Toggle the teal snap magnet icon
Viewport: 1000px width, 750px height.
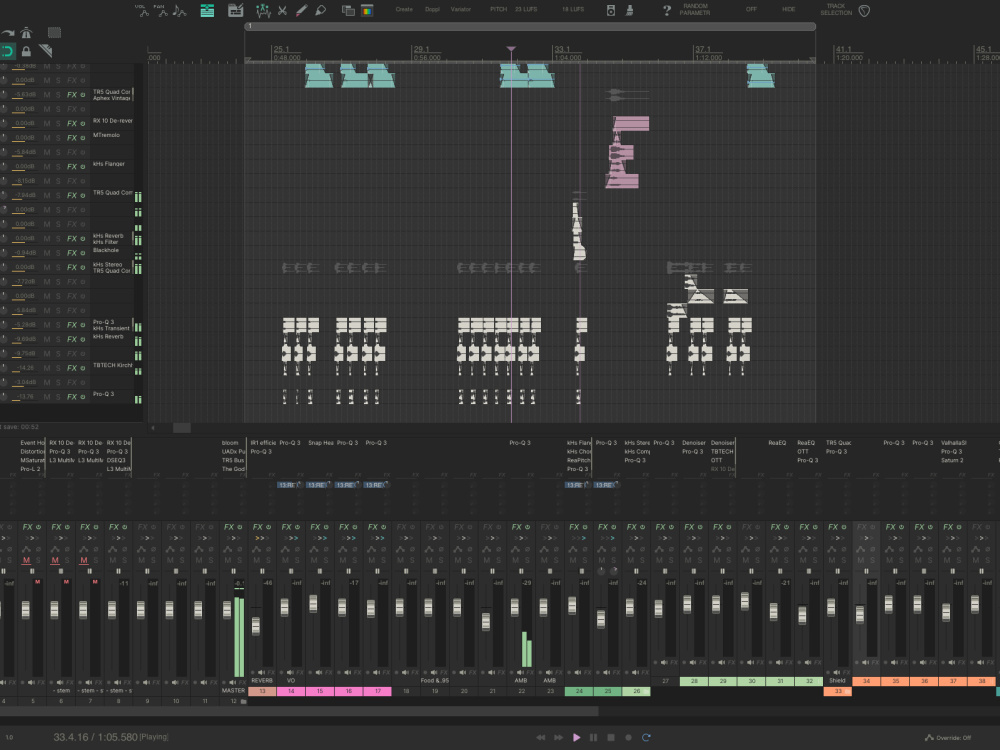(7, 51)
